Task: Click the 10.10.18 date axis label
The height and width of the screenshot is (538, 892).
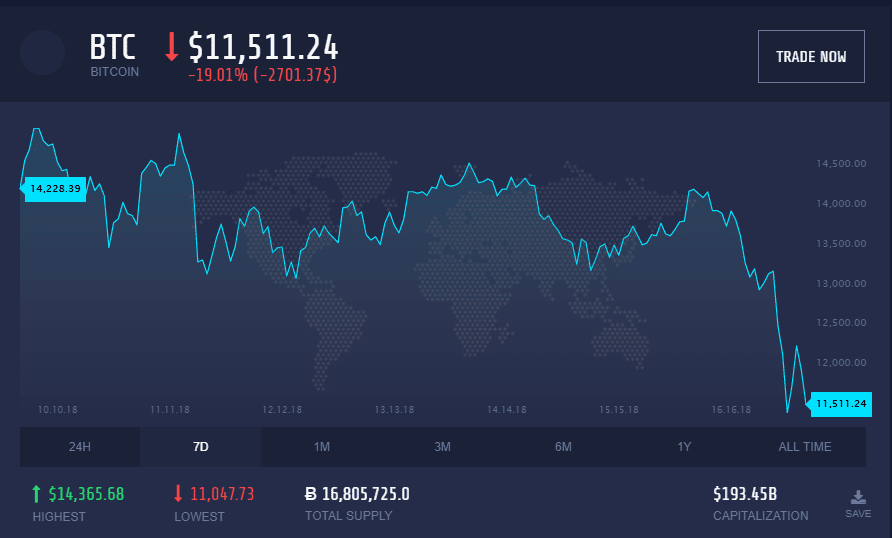Action: 57,409
